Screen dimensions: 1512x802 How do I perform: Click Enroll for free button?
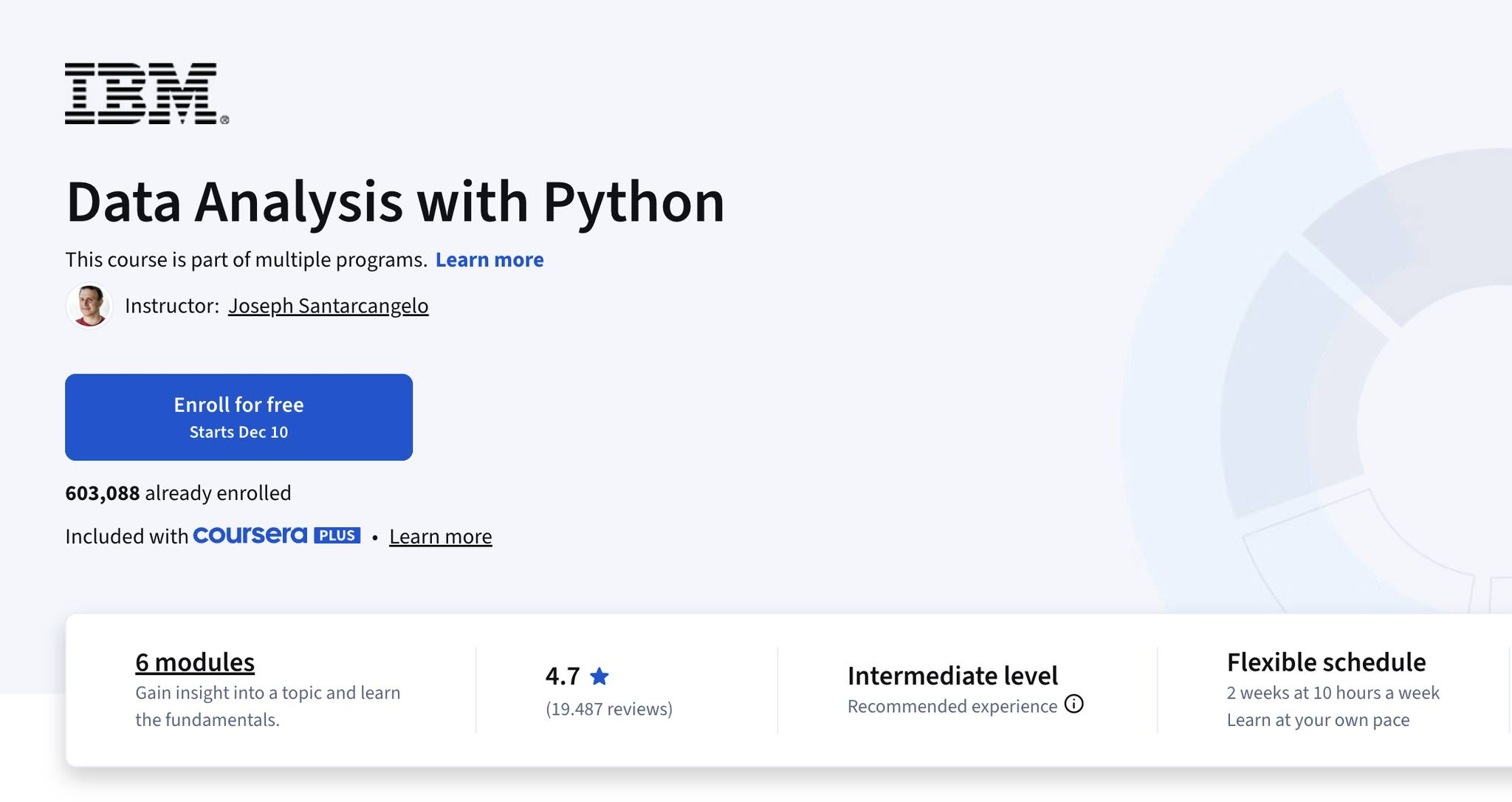click(238, 417)
